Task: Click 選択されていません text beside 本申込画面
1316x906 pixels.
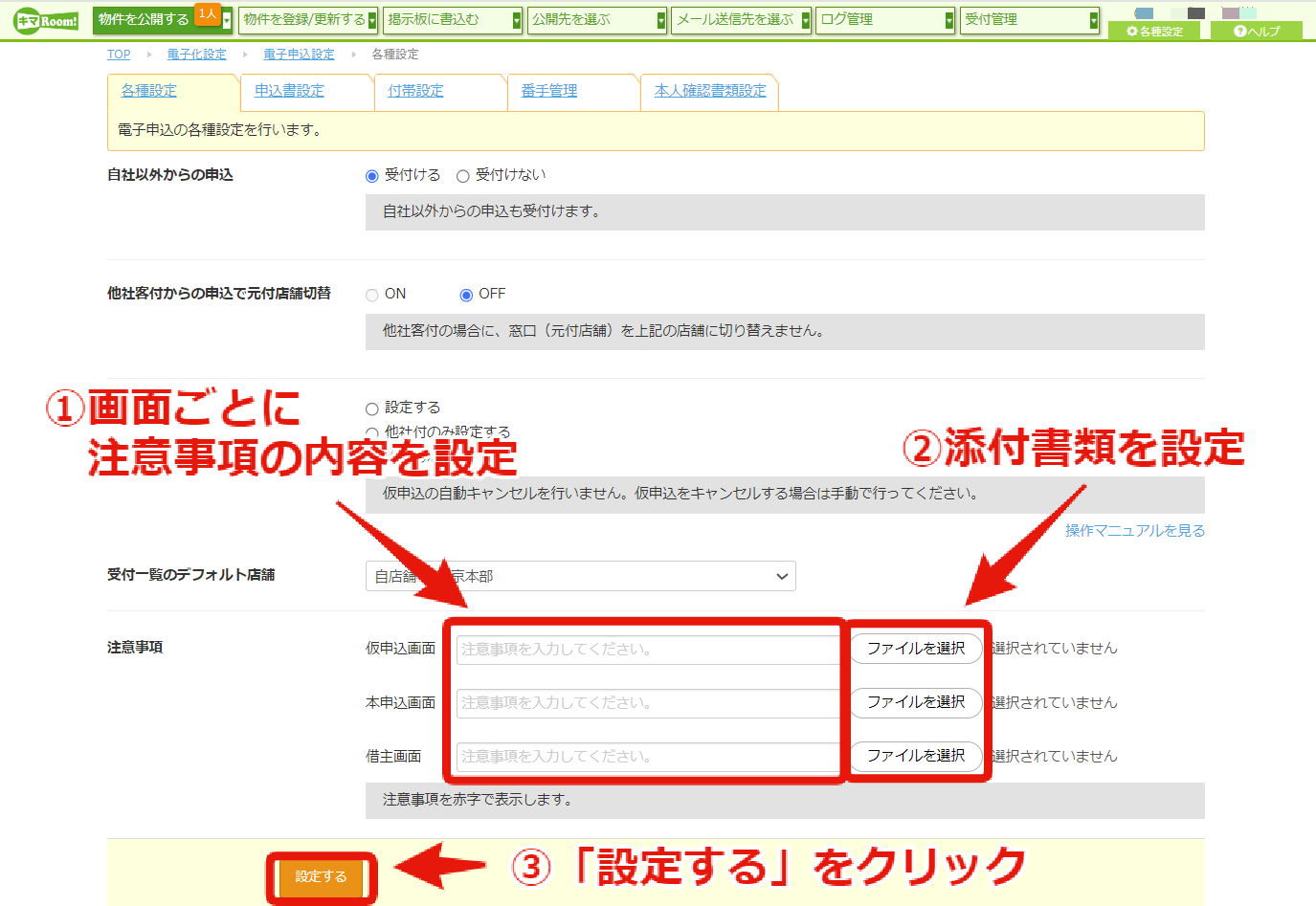Action: [1055, 702]
